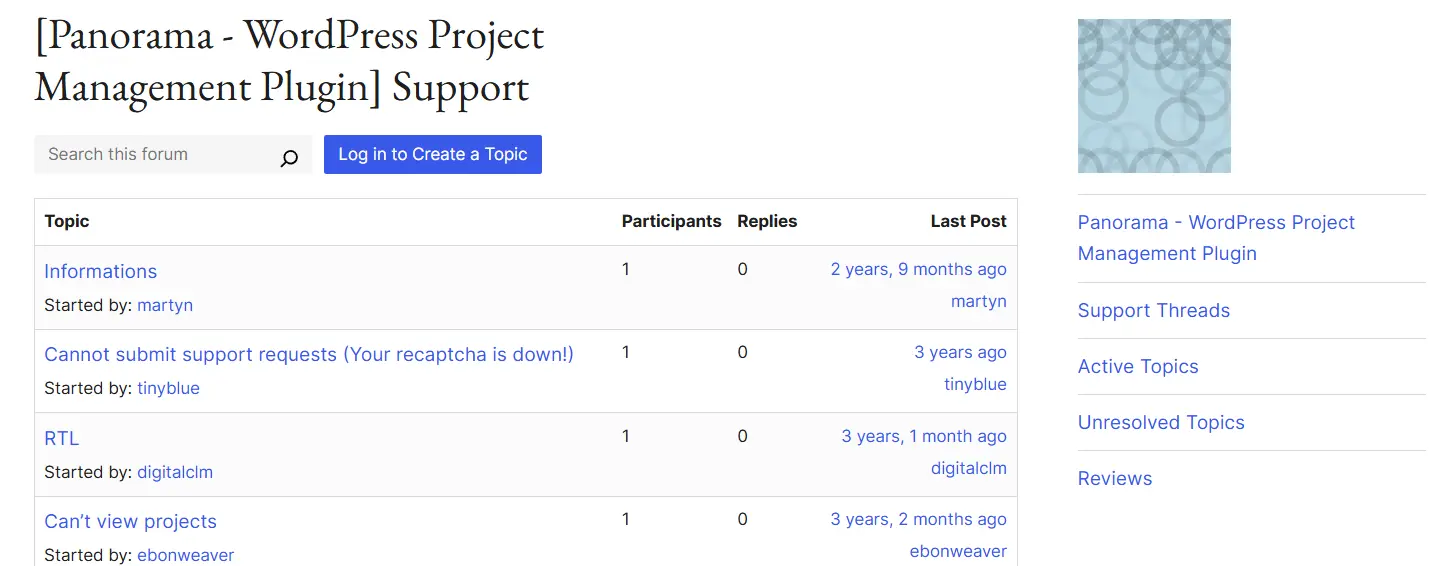
Task: Go to Reviews
Action: 1115,478
